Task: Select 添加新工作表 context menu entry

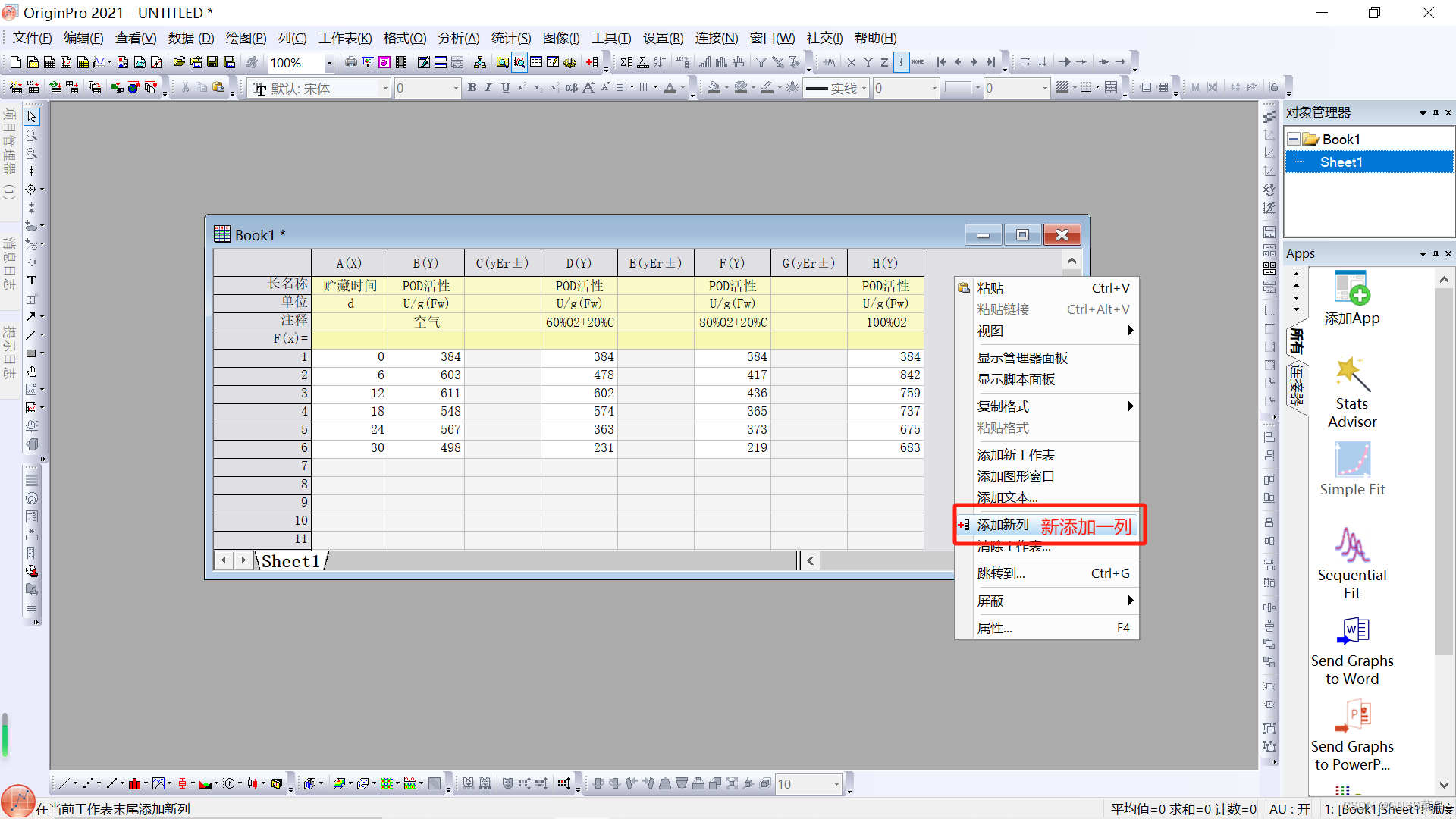Action: [x=1015, y=455]
